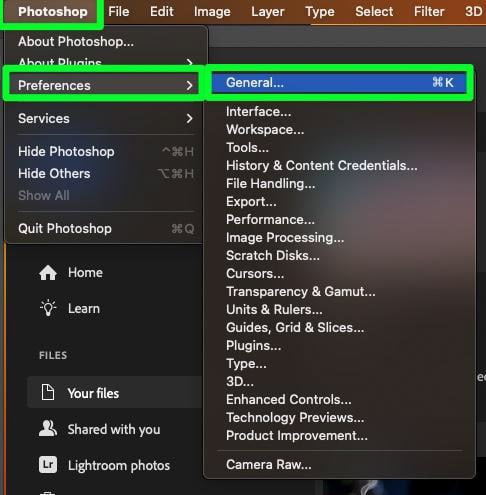Expand the Services submenu arrow
This screenshot has height=495, width=486.
(x=189, y=118)
